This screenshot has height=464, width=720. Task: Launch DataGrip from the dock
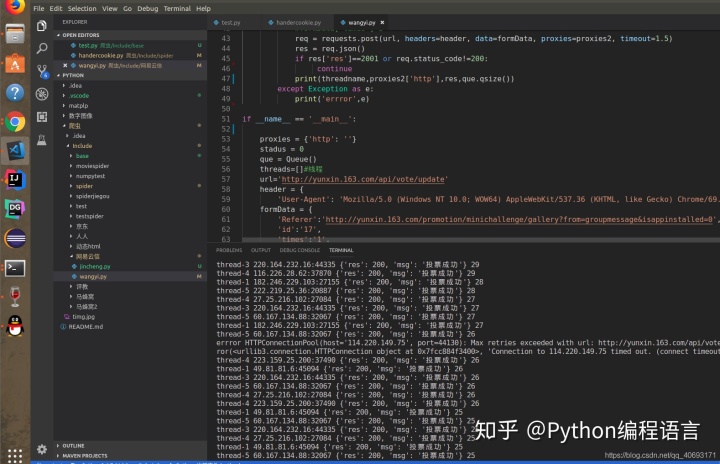pos(15,209)
